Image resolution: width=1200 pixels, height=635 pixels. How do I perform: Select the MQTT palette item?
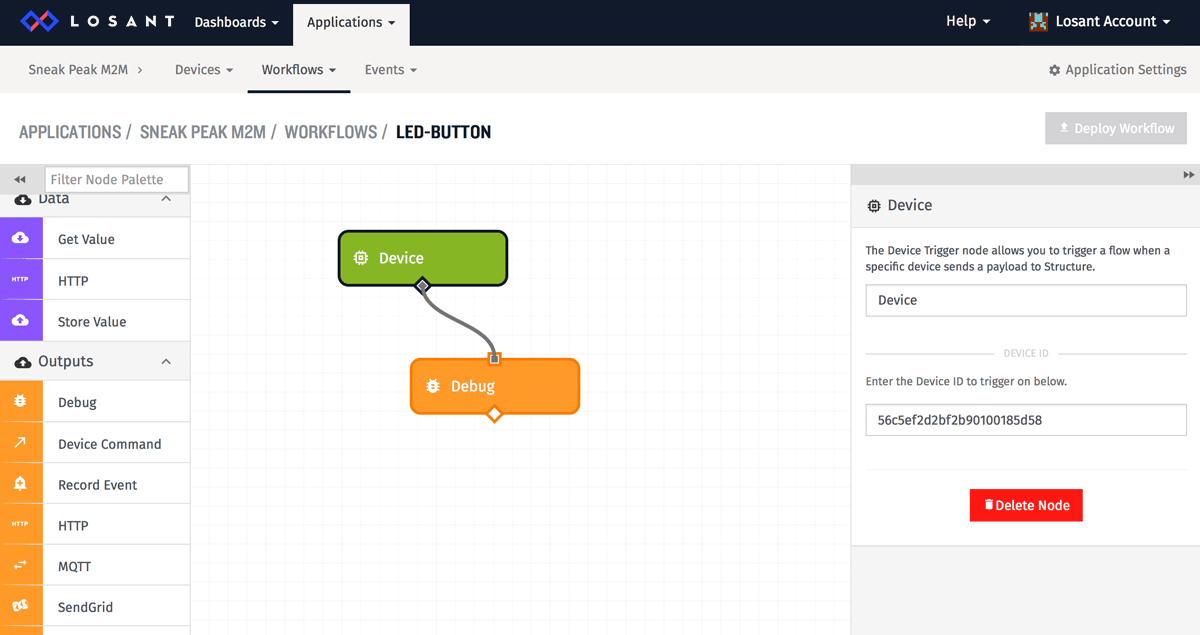coord(95,566)
